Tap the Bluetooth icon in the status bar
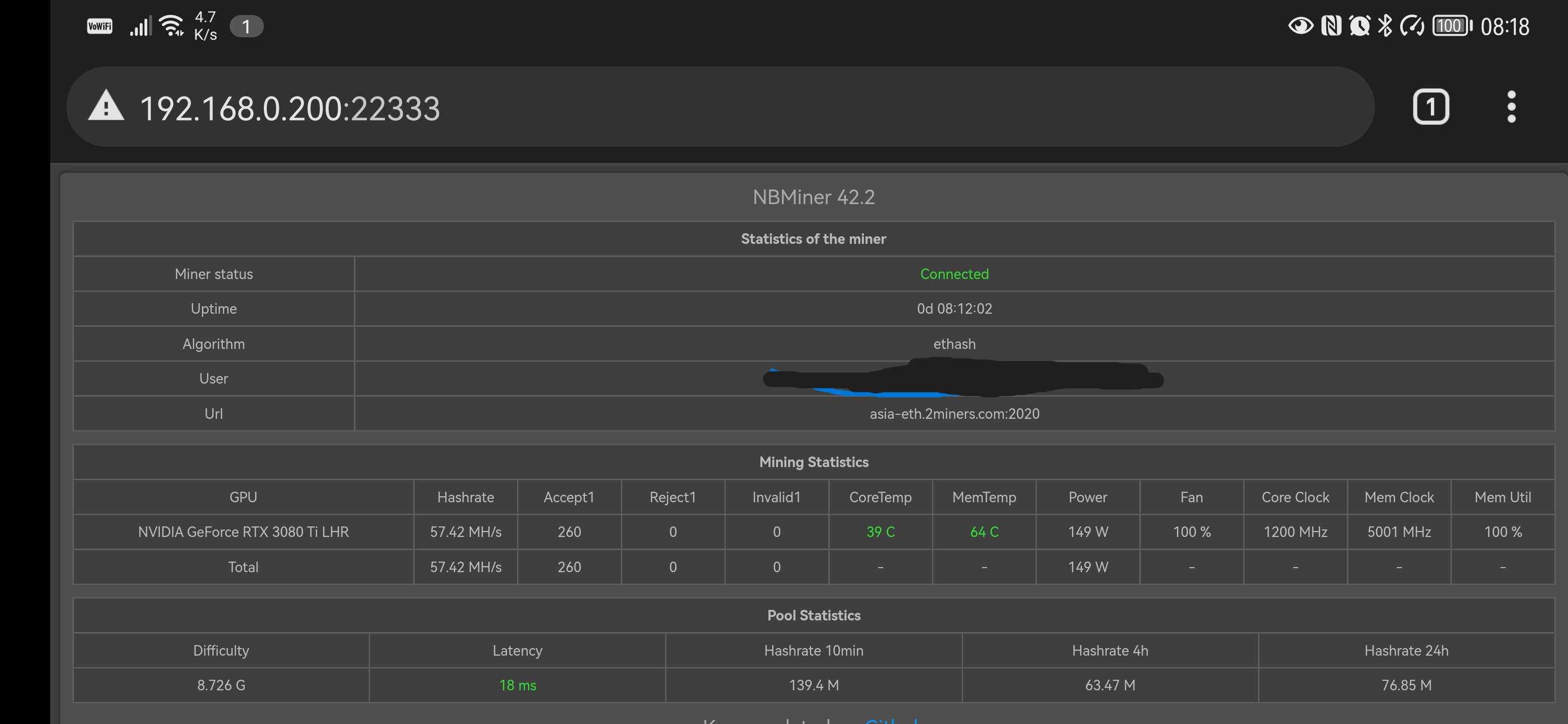This screenshot has height=724, width=1568. 1386,26
